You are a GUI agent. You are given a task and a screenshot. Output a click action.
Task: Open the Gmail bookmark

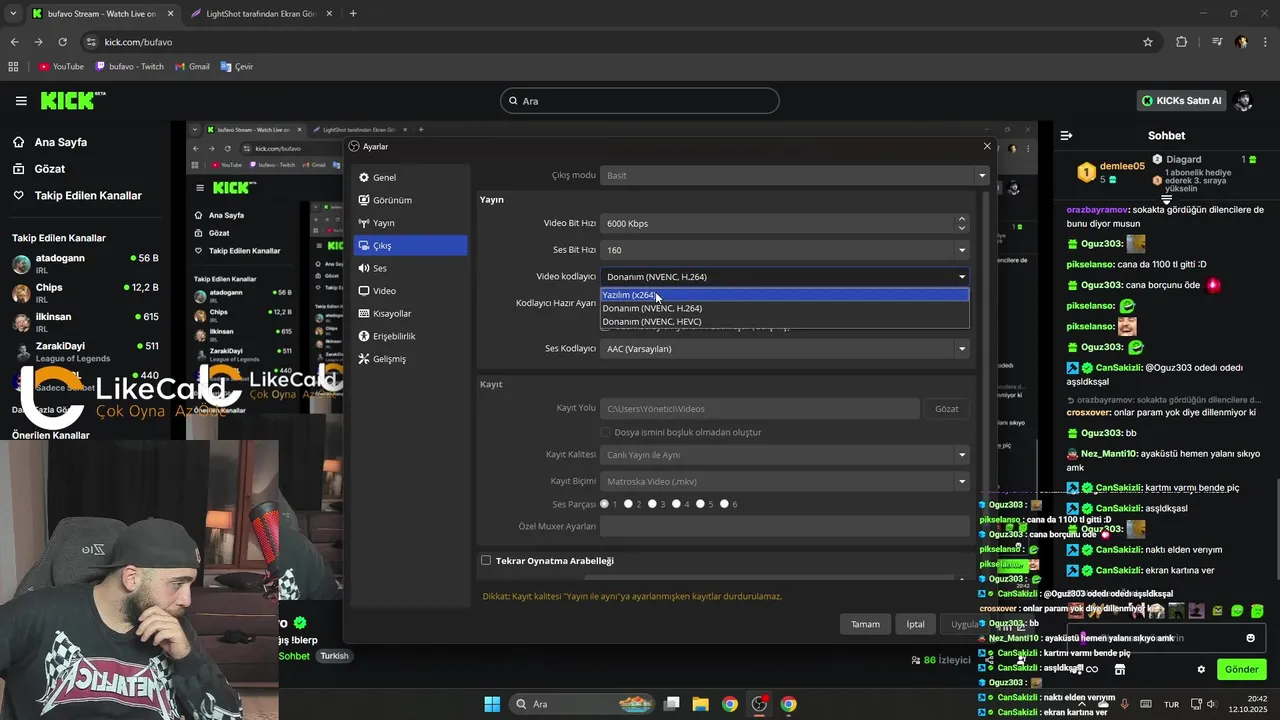click(x=192, y=67)
